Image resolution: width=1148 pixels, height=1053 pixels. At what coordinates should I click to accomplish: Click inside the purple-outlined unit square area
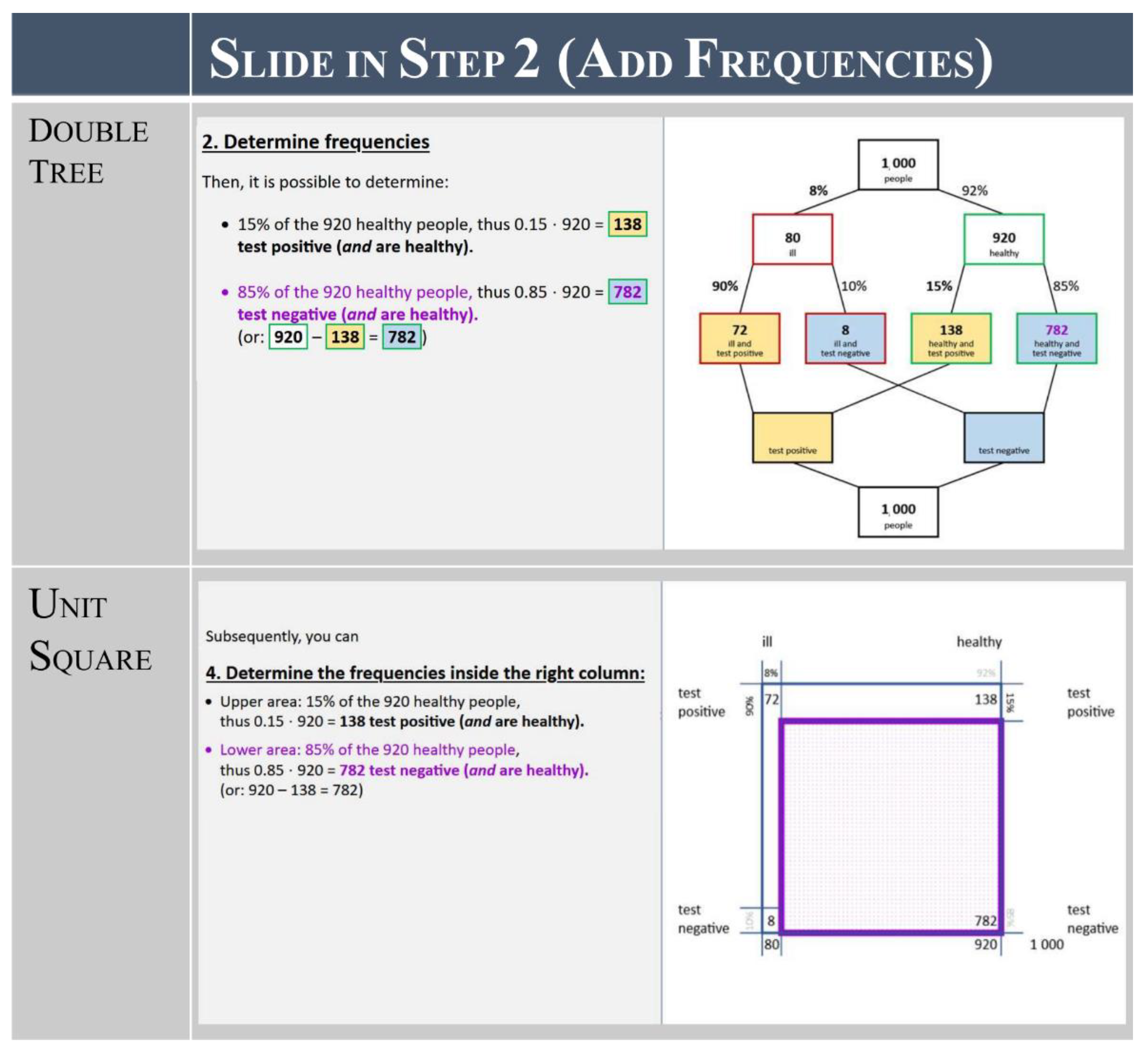[890, 826]
